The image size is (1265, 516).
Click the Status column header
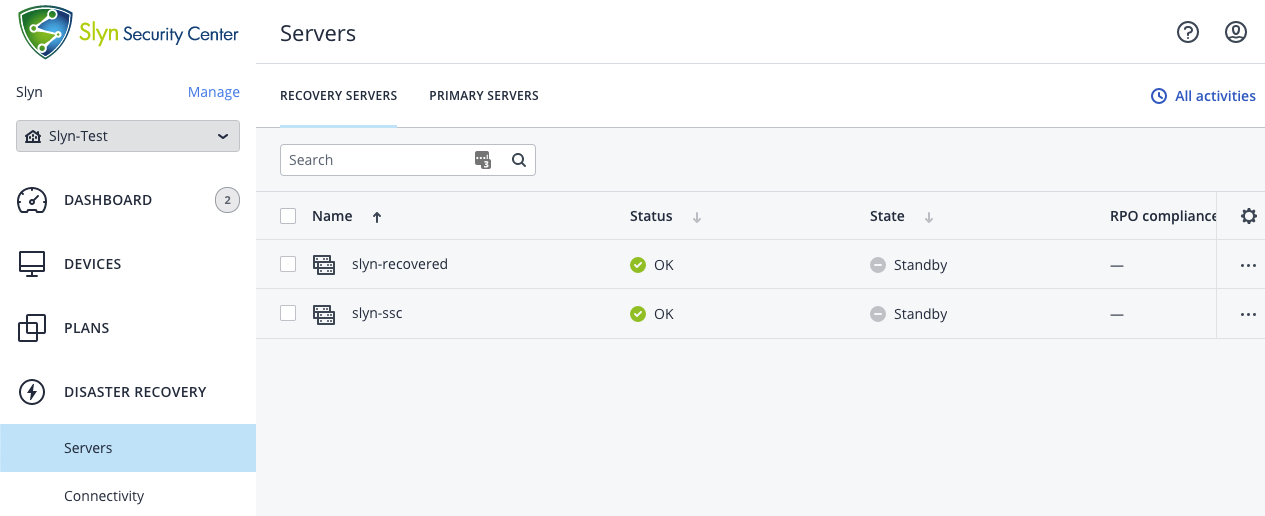tap(651, 216)
